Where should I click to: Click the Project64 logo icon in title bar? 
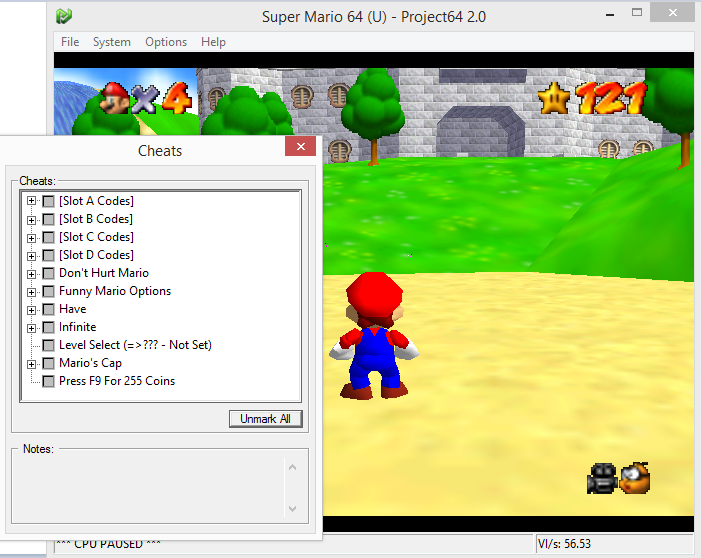[64, 16]
